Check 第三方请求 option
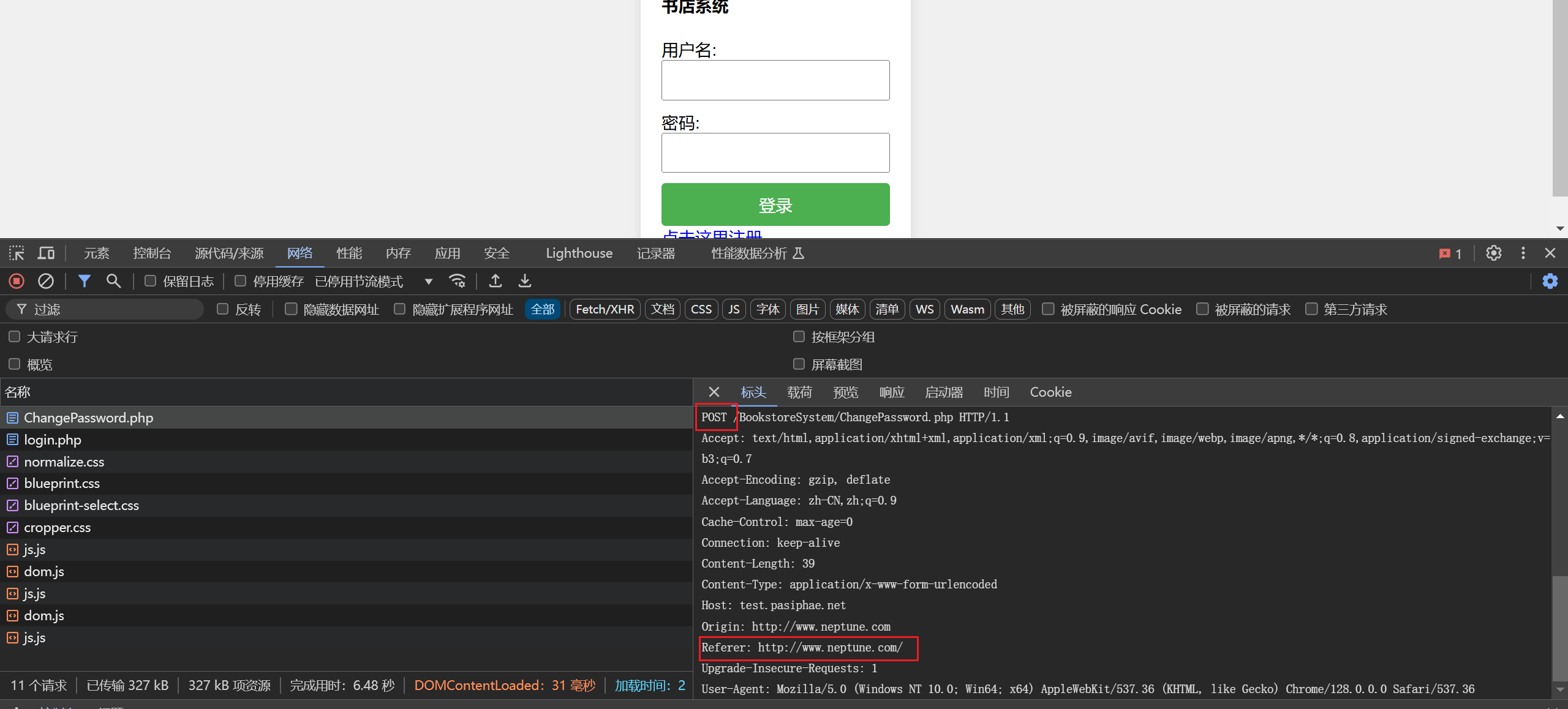This screenshot has height=709, width=1568. coord(1311,309)
